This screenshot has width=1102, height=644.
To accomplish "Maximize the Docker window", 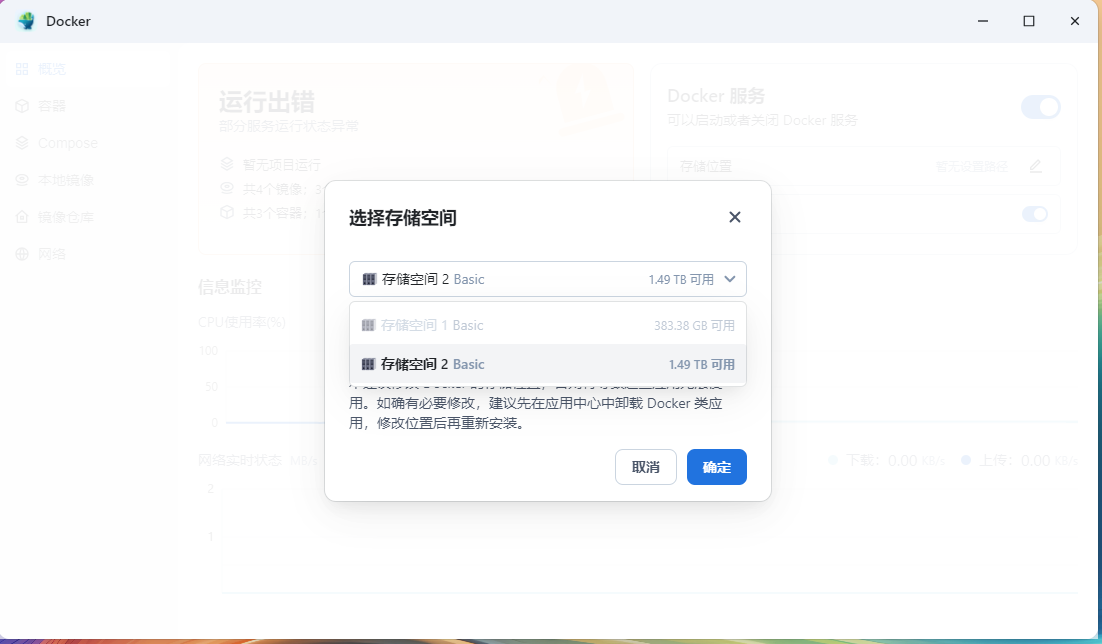I will (x=1029, y=21).
